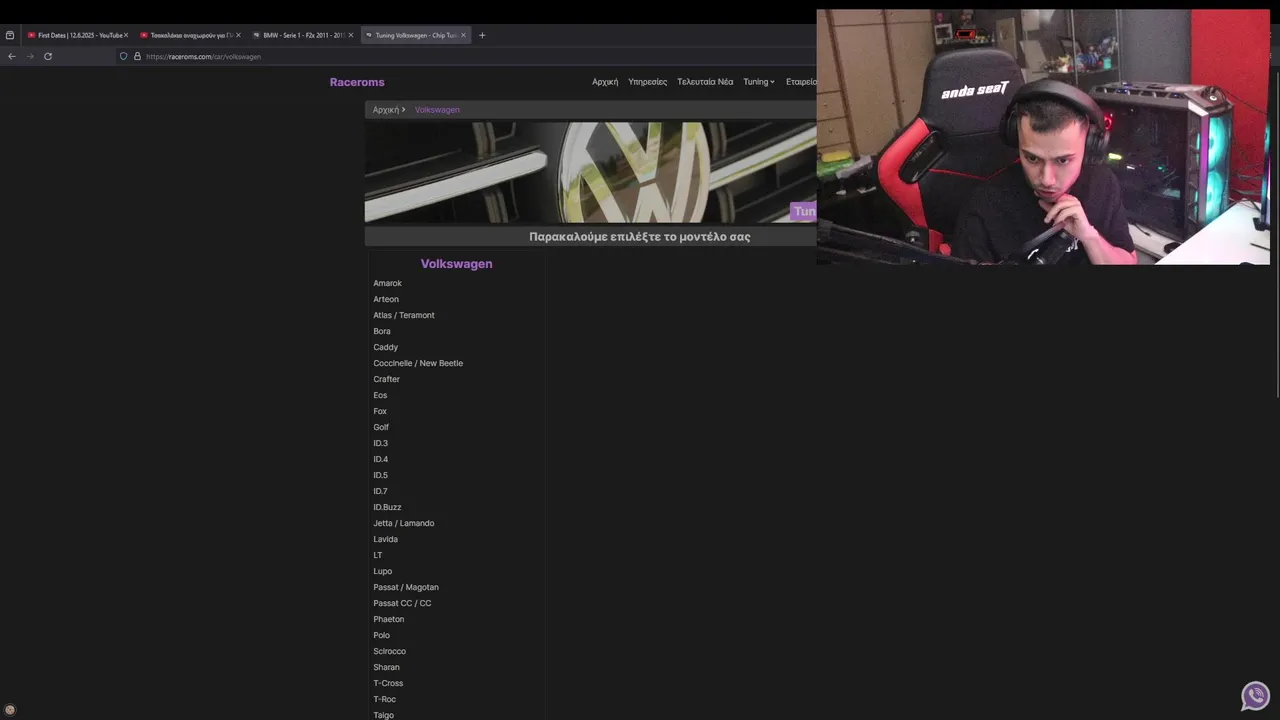Select the T-Cross model

coord(388,683)
